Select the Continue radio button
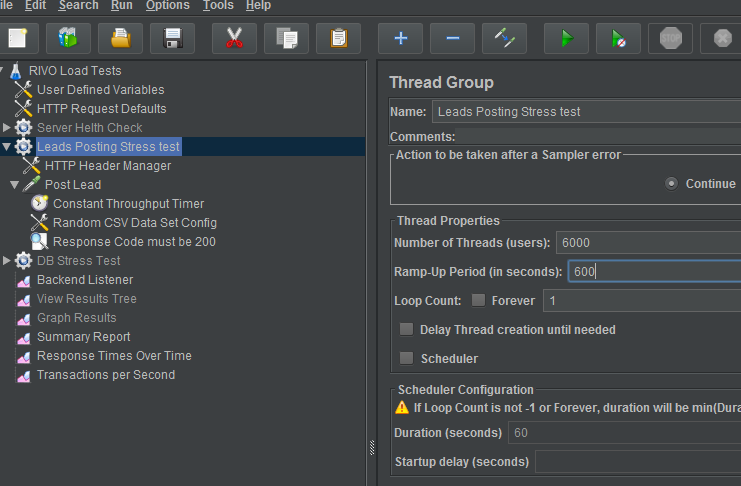 671,183
